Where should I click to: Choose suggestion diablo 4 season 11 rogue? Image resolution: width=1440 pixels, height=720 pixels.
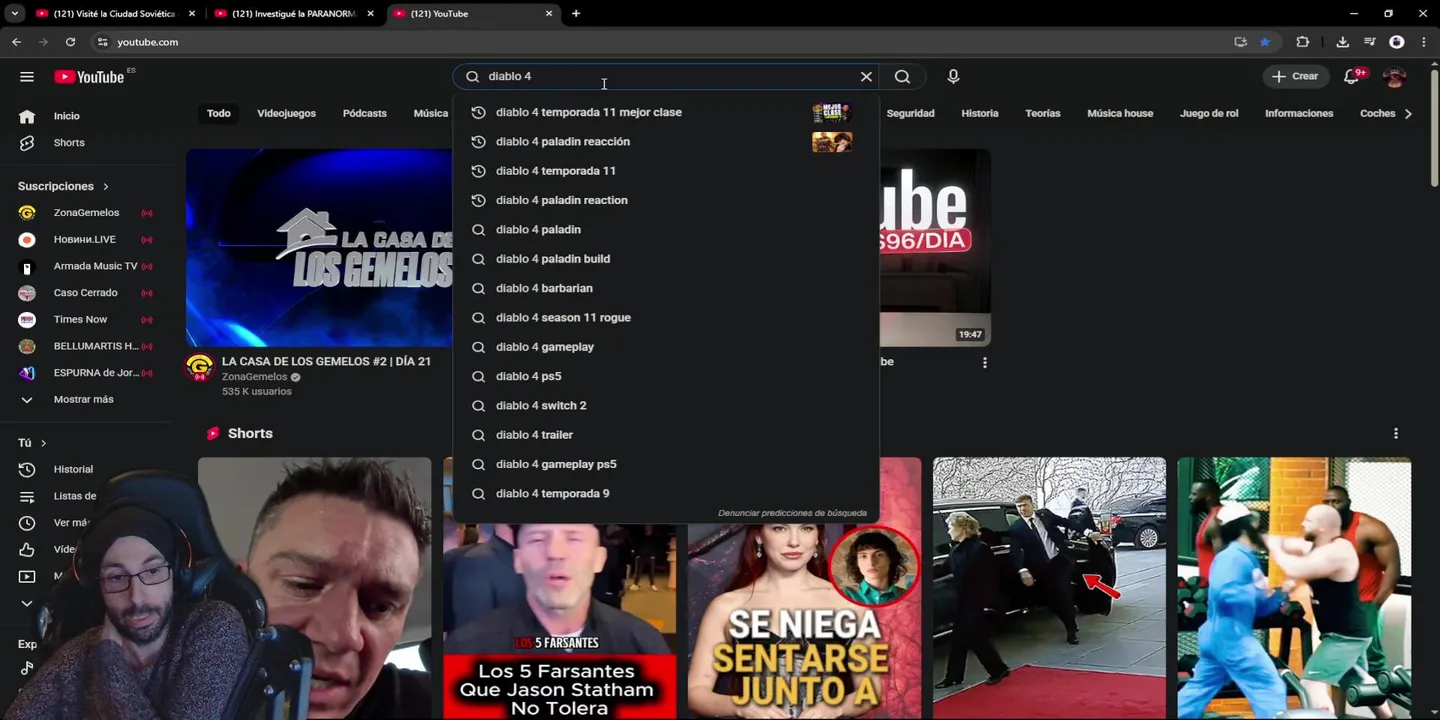coord(666,318)
